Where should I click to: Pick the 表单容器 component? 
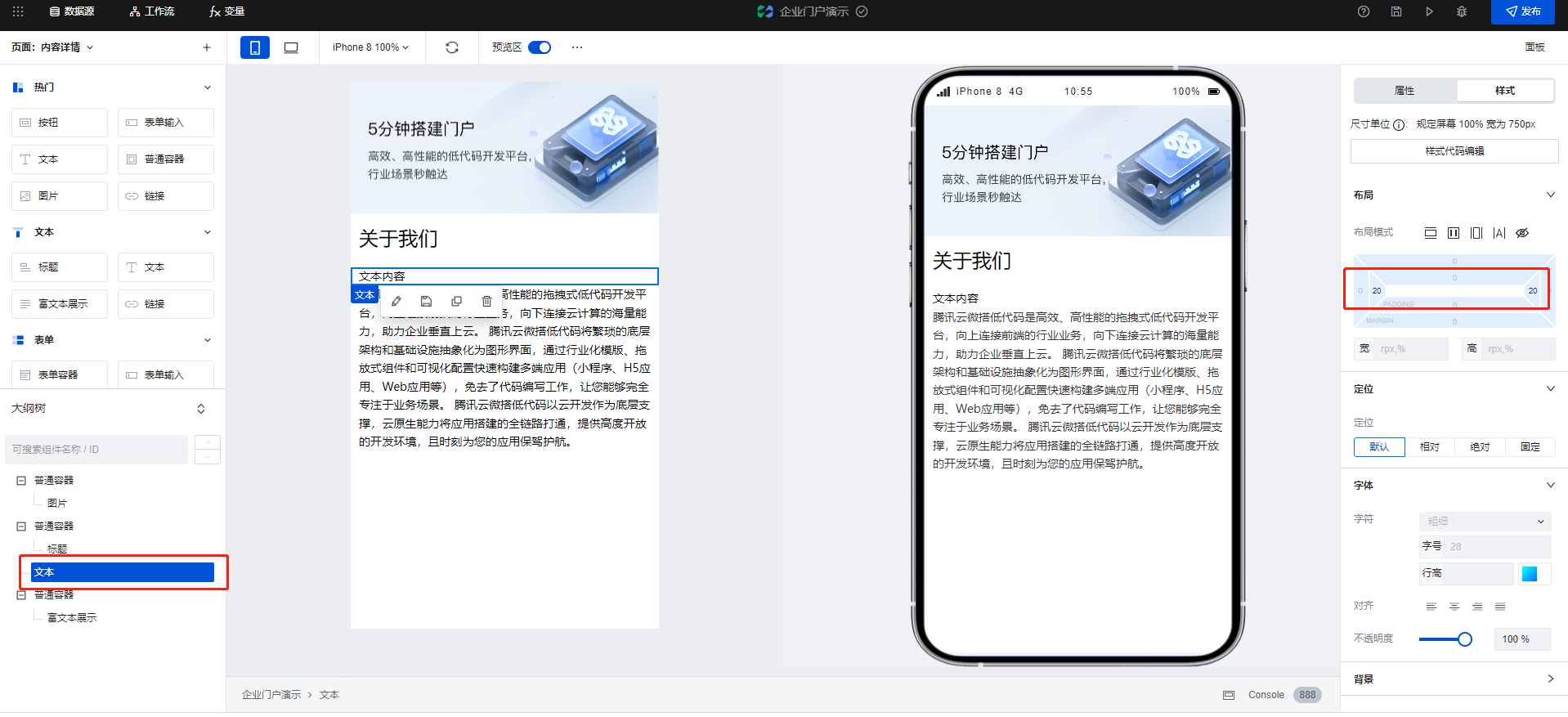60,375
